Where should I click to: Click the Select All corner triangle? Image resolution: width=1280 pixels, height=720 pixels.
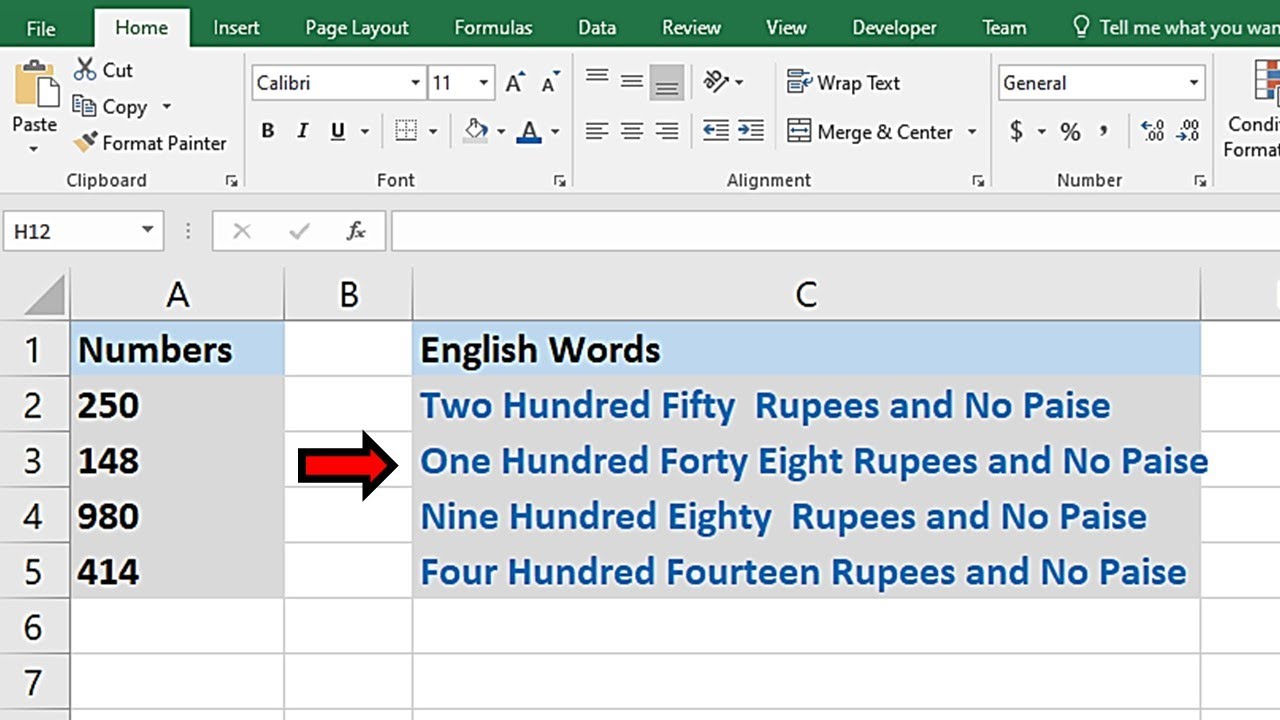pyautogui.click(x=42, y=295)
